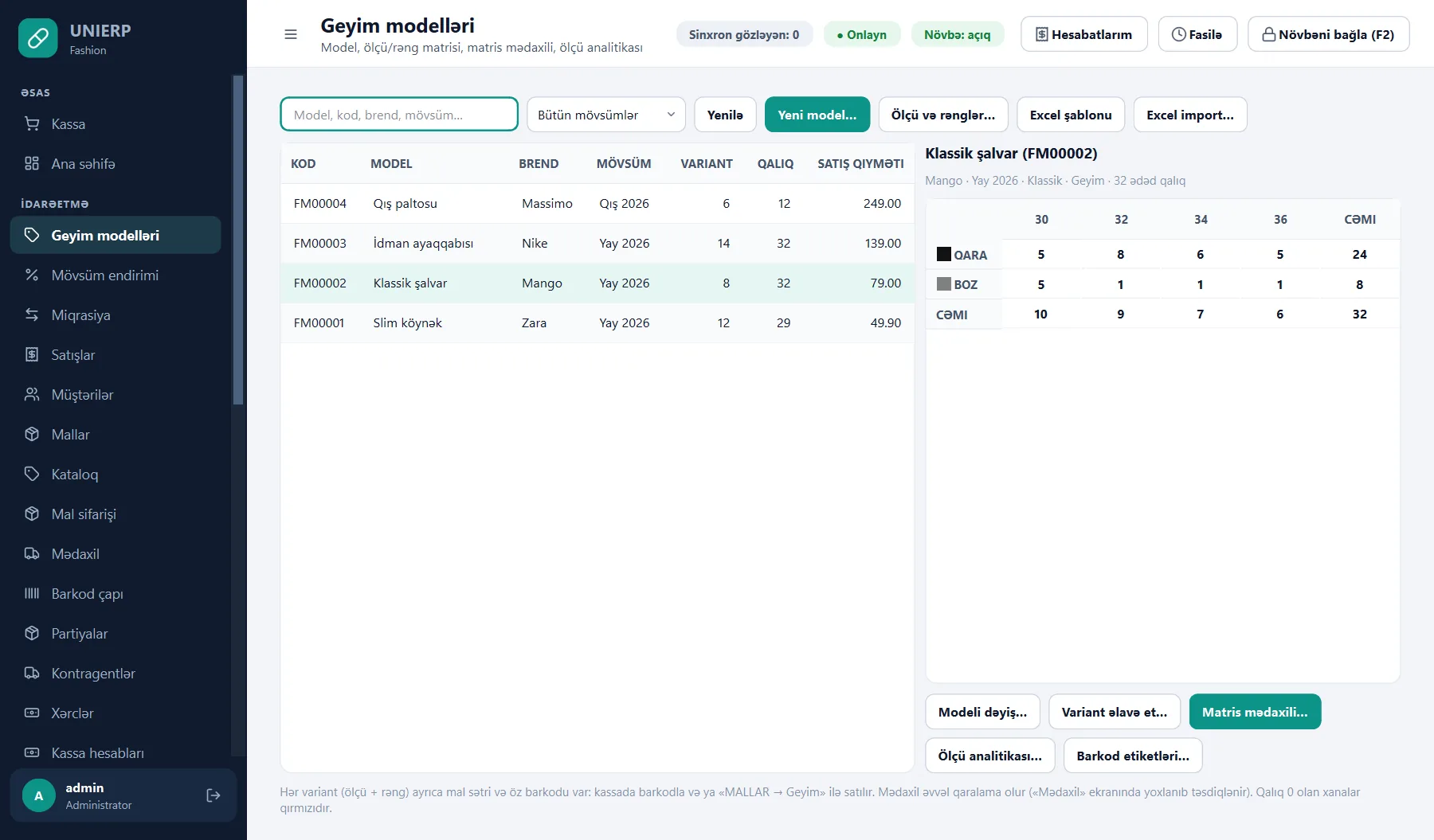The height and width of the screenshot is (840, 1434).
Task: Open the Fasilə break button
Action: (x=1197, y=34)
